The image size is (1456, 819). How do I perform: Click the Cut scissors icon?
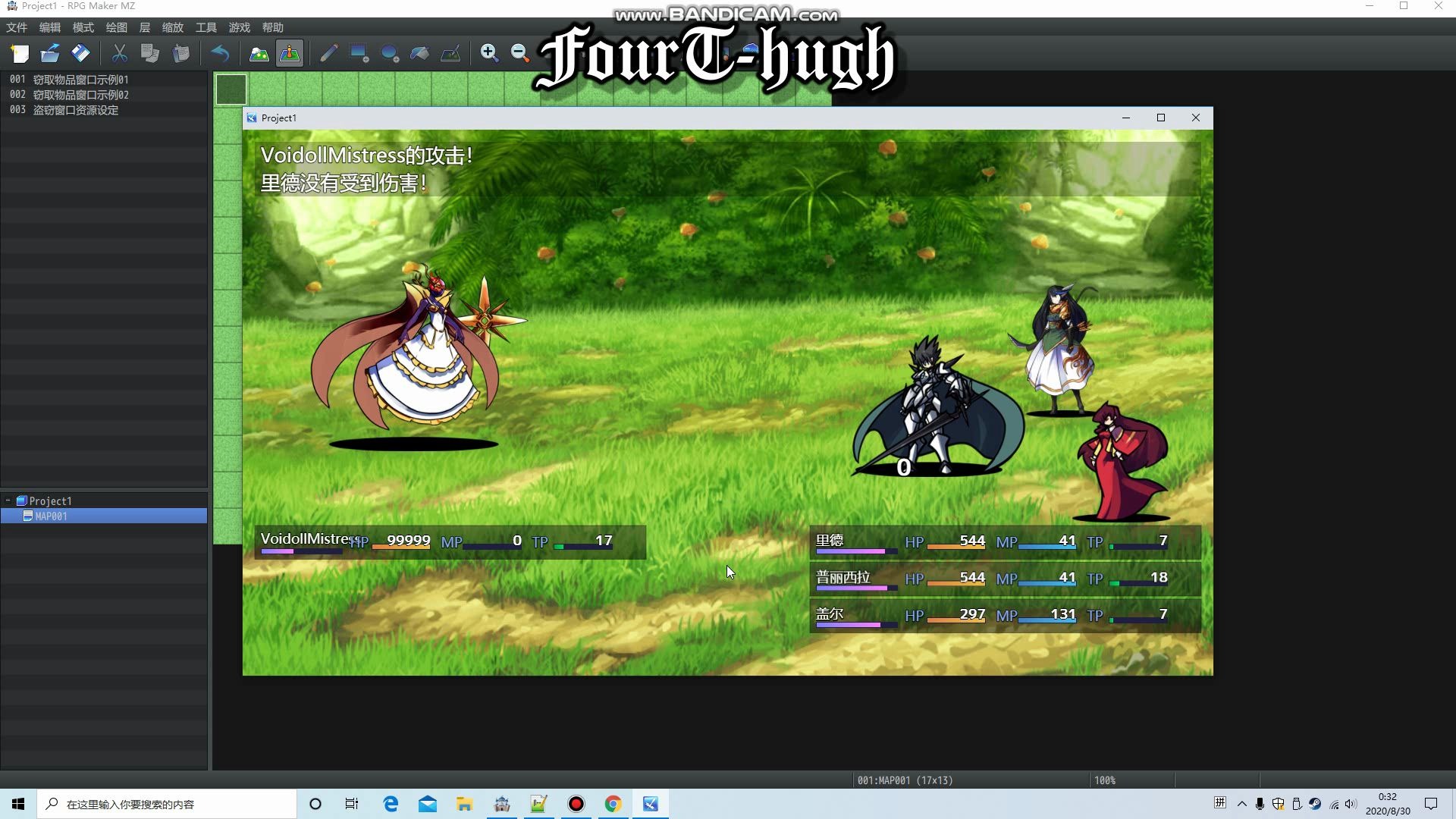[x=119, y=54]
